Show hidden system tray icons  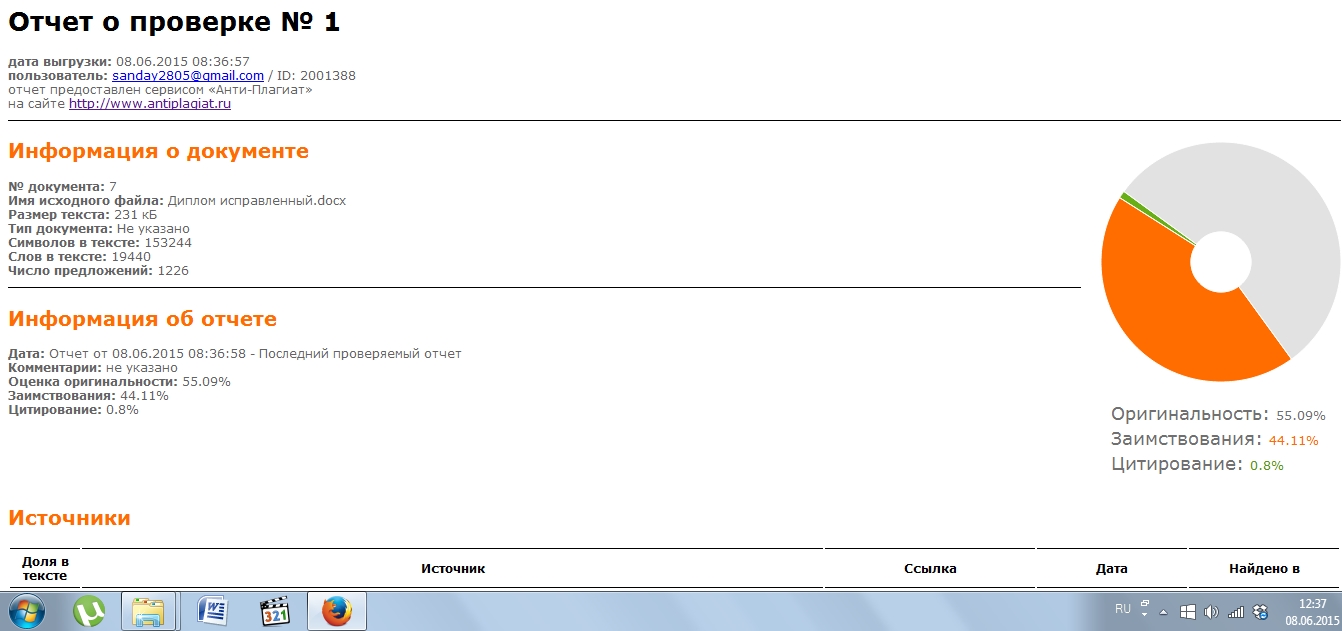[x=1163, y=611]
